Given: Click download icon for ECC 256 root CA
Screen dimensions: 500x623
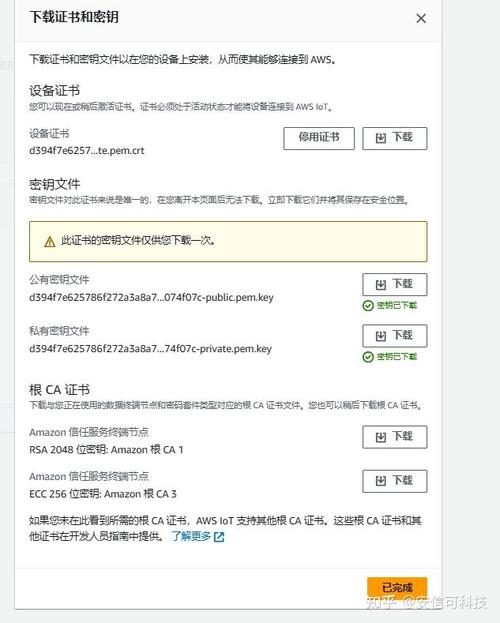Looking at the screenshot, I should coord(381,482).
